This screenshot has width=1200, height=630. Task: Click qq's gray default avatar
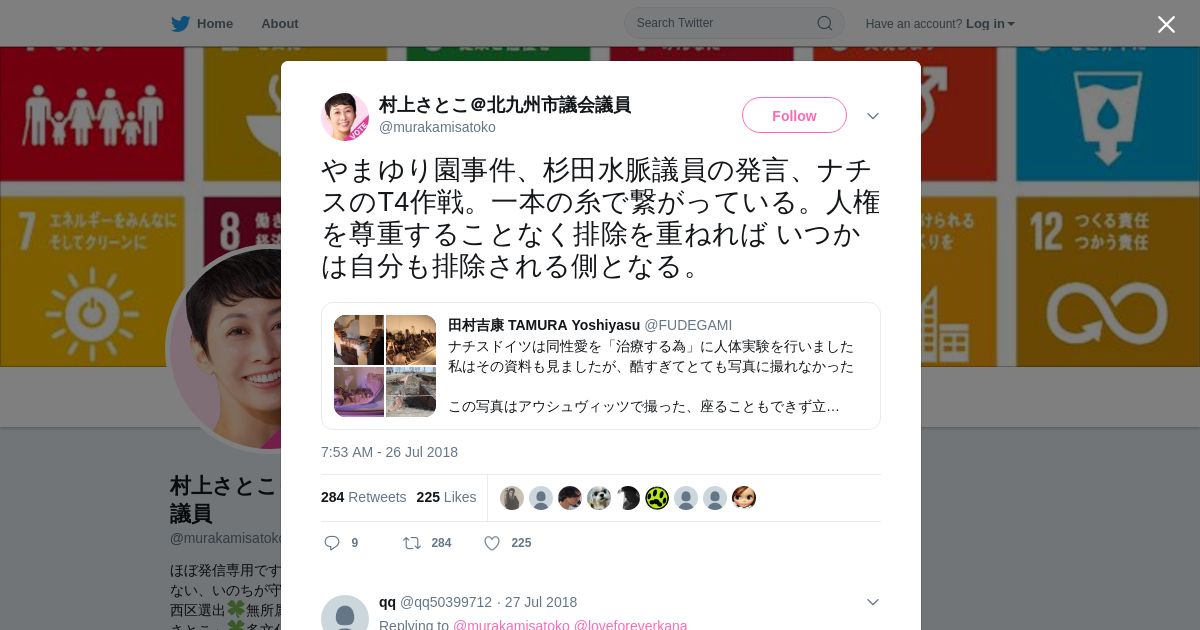pos(345,613)
